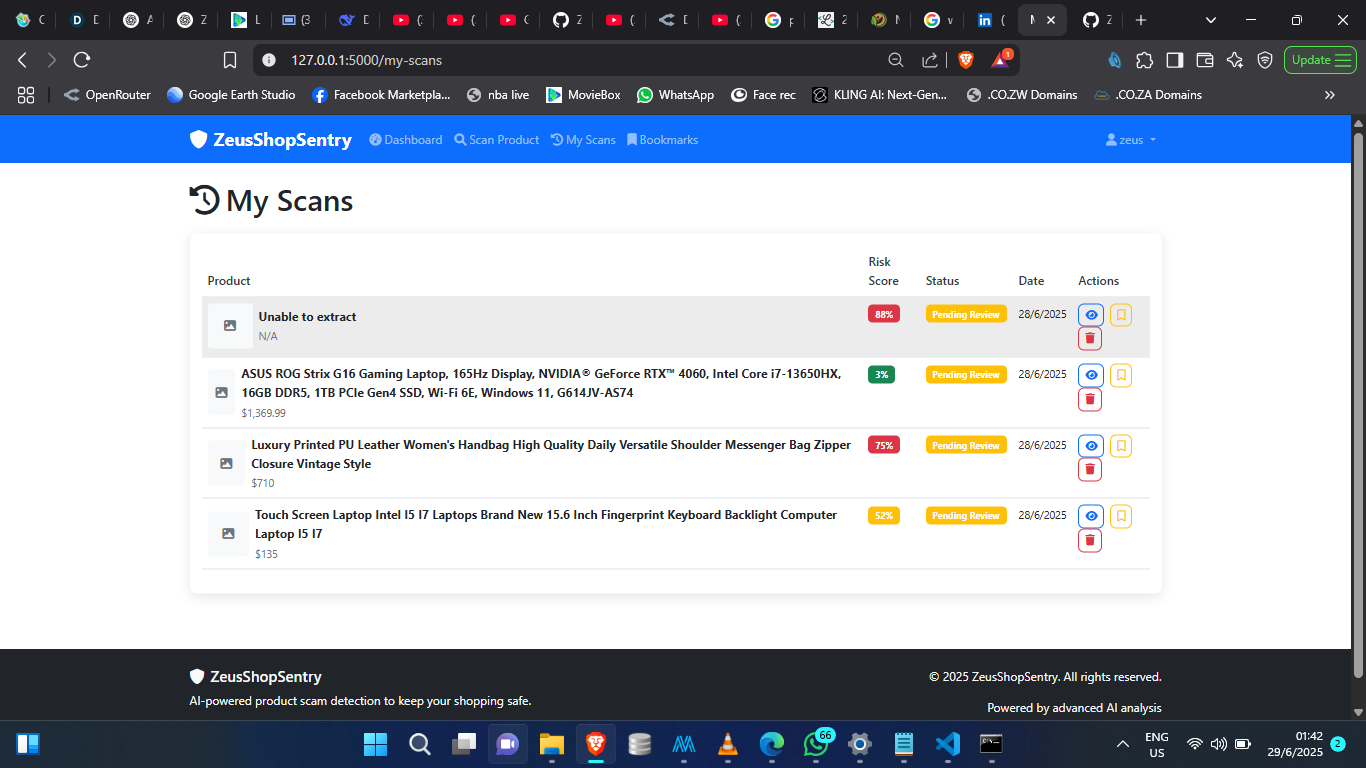The image size is (1366, 768).
Task: Open a new browser tab
Action: tap(1141, 20)
